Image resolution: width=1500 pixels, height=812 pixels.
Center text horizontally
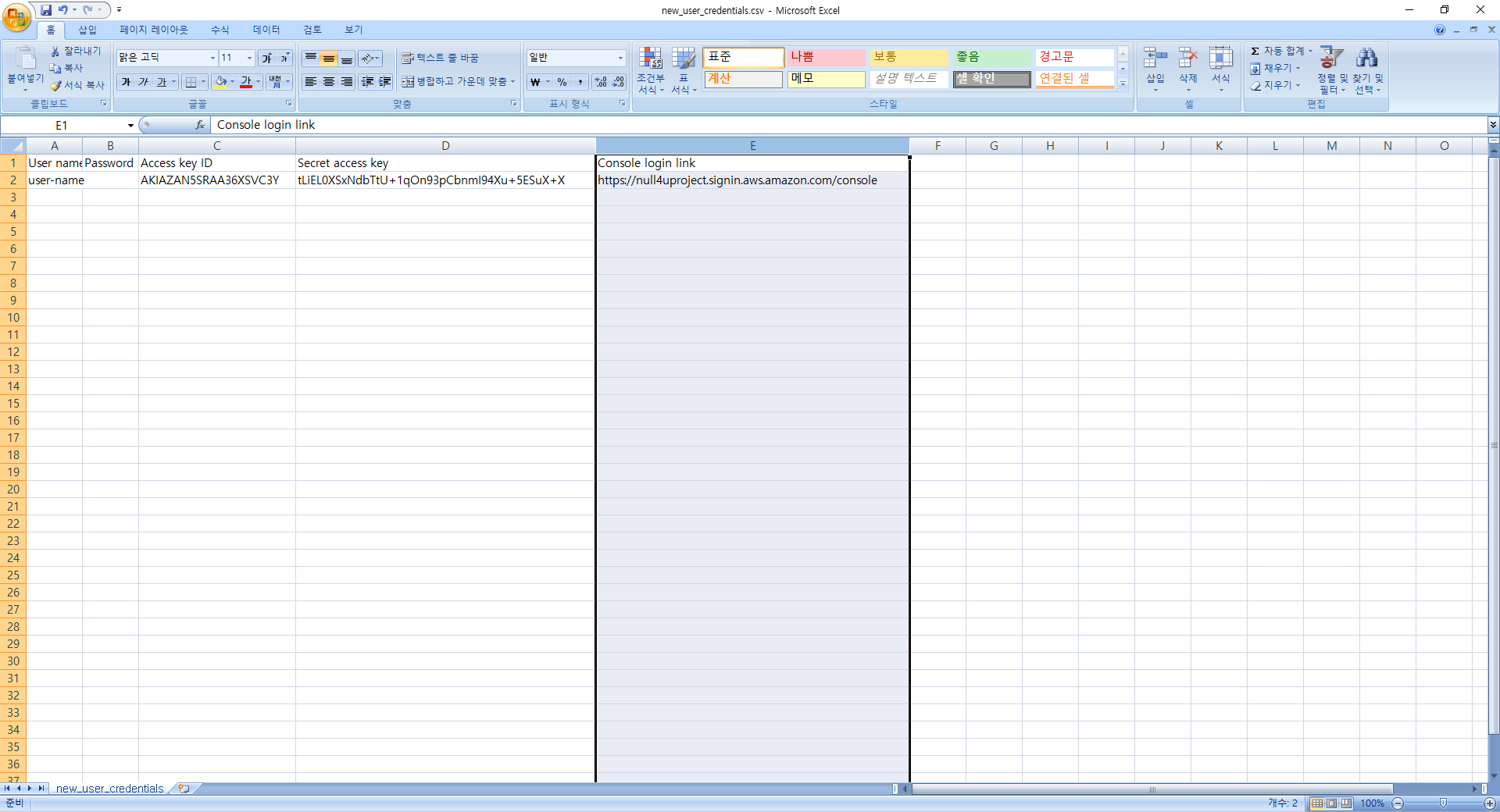[329, 82]
